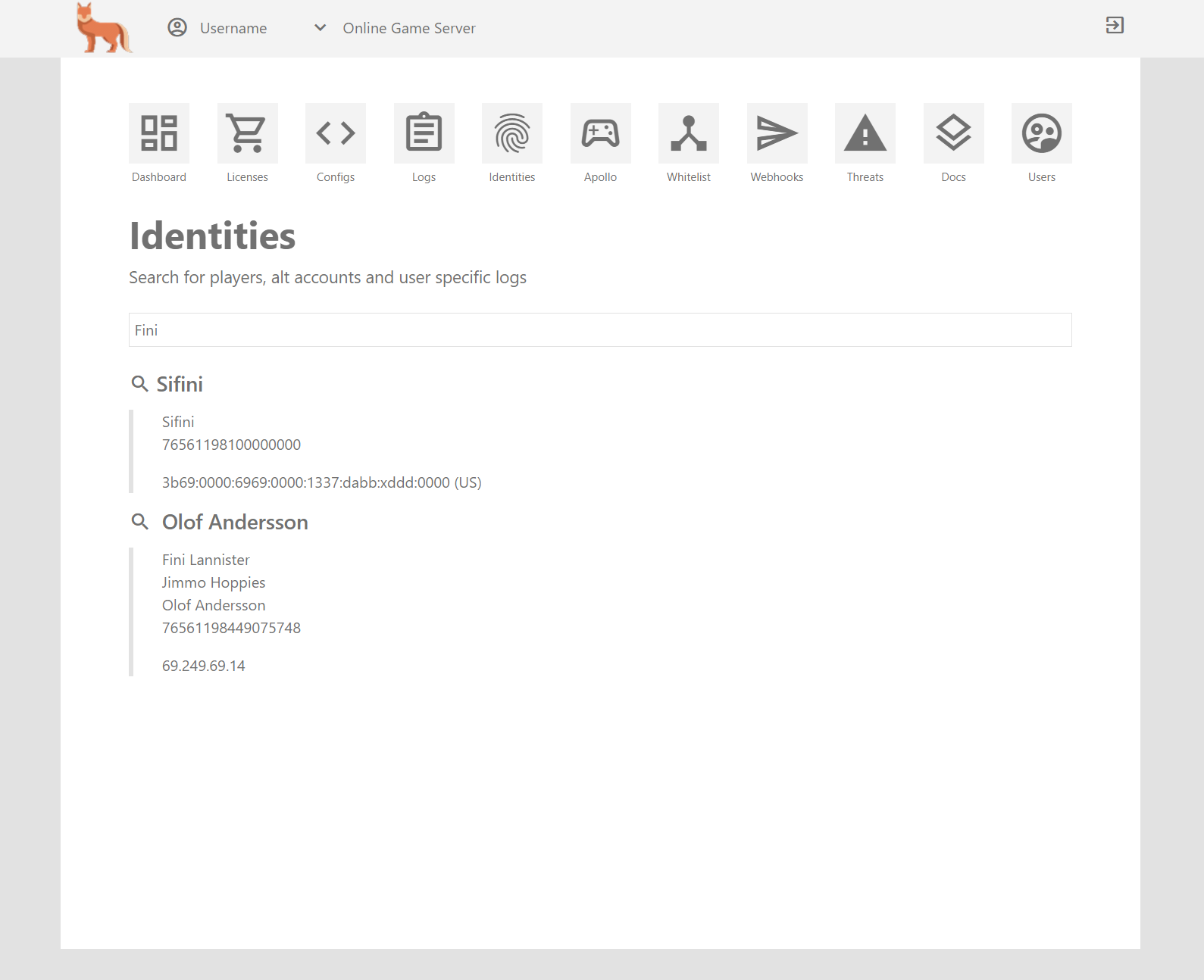Open the Sifini identity result
The width and height of the screenshot is (1204, 980).
(x=180, y=385)
